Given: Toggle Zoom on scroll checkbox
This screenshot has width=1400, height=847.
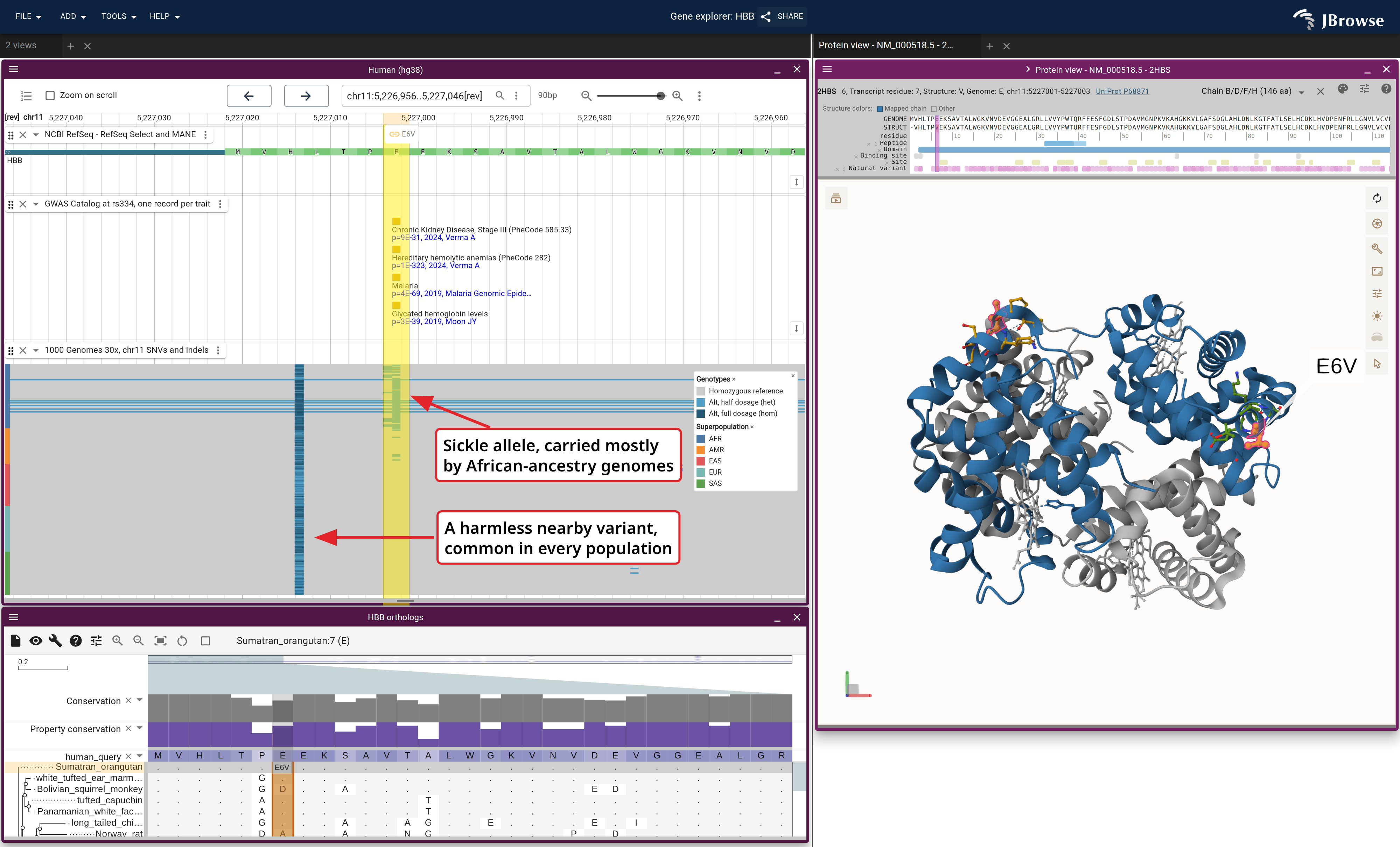Looking at the screenshot, I should coord(50,96).
